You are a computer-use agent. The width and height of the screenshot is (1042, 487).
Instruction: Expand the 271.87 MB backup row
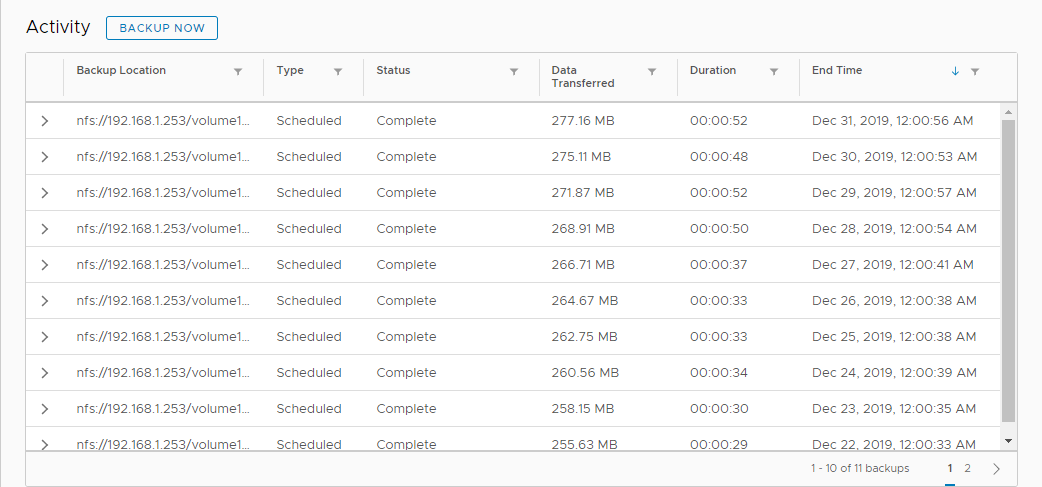[44, 193]
